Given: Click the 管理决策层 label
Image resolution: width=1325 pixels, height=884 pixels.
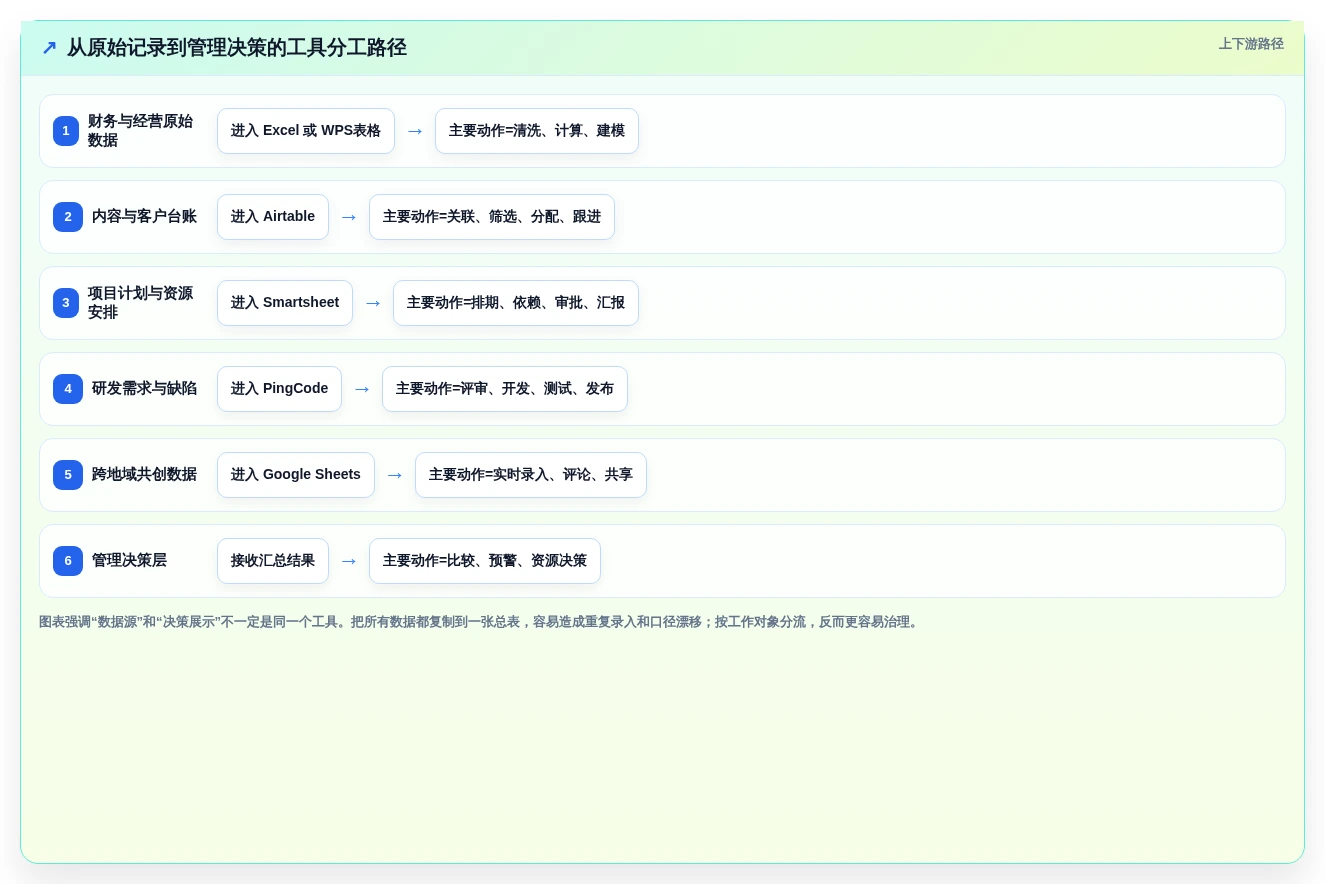Looking at the screenshot, I should click(129, 561).
